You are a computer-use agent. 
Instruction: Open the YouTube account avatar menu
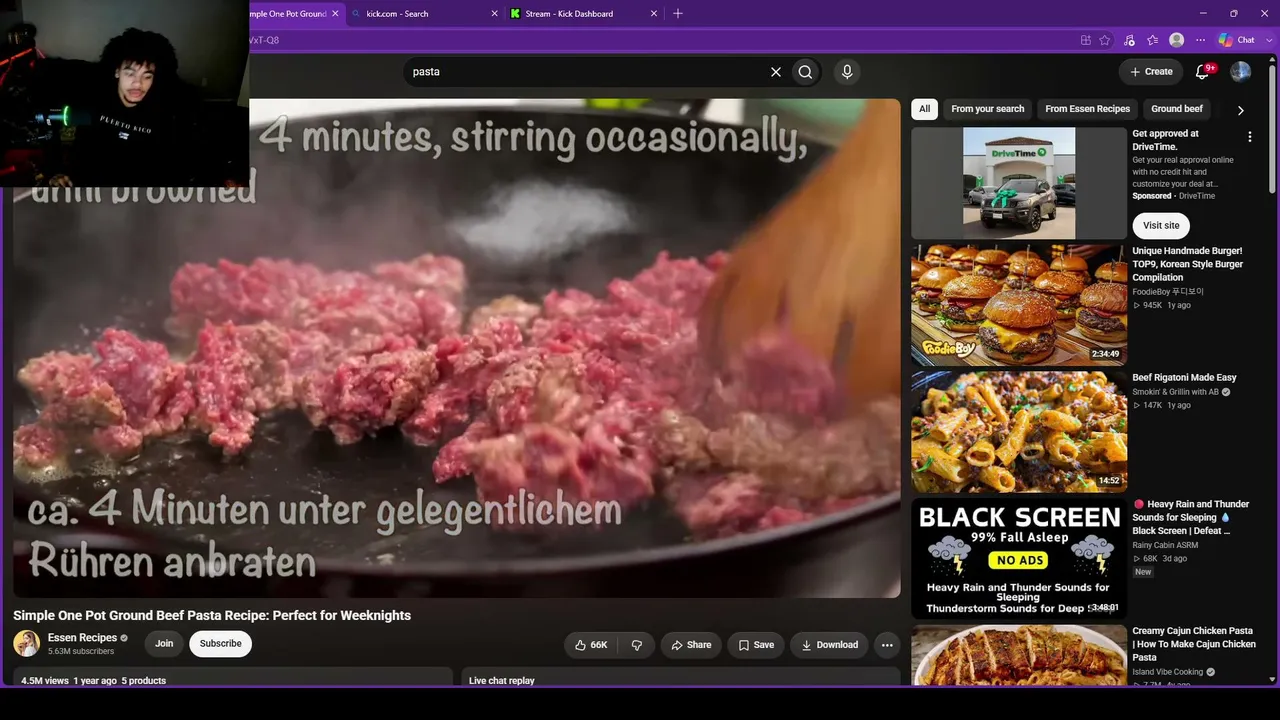(1240, 72)
